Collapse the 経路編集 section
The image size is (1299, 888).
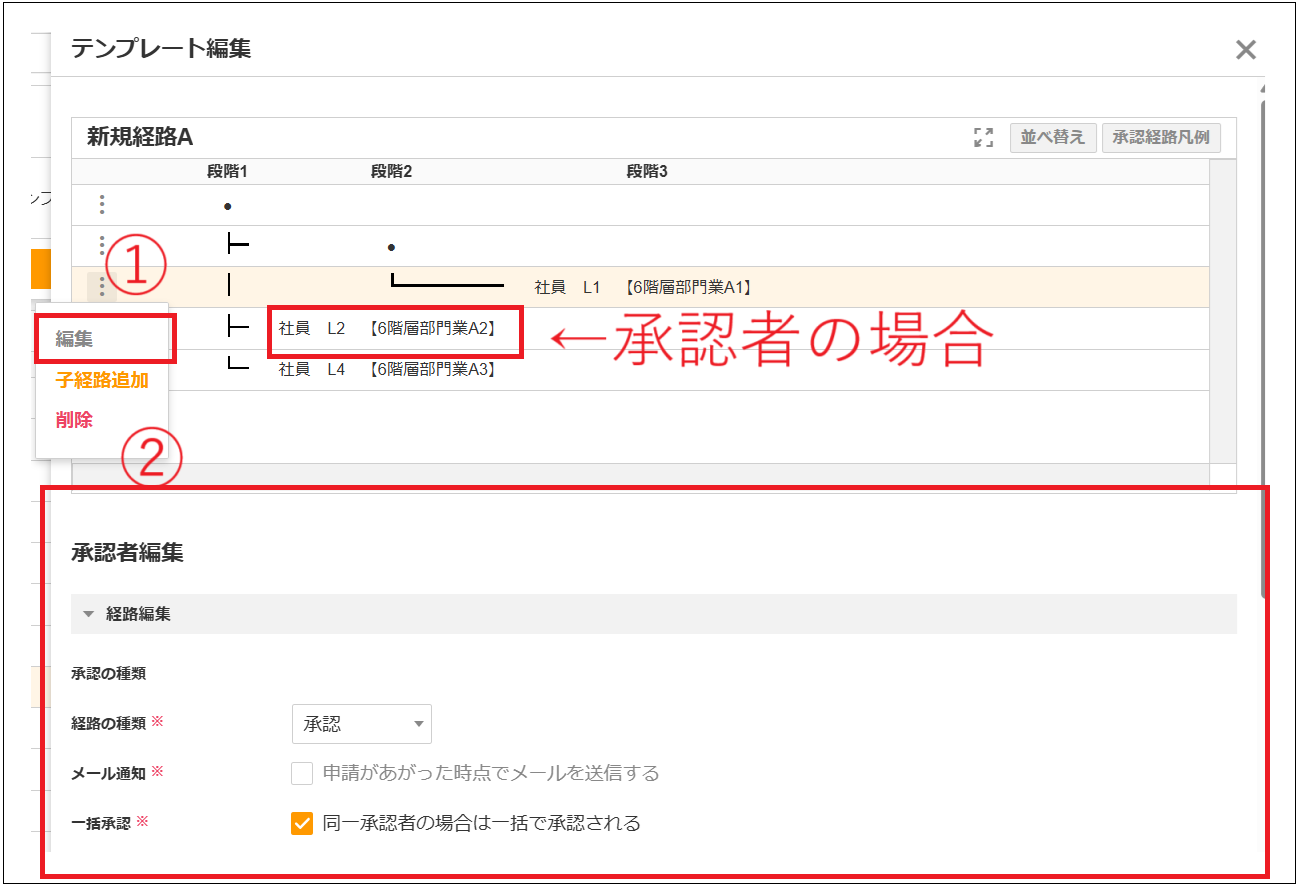tap(89, 614)
